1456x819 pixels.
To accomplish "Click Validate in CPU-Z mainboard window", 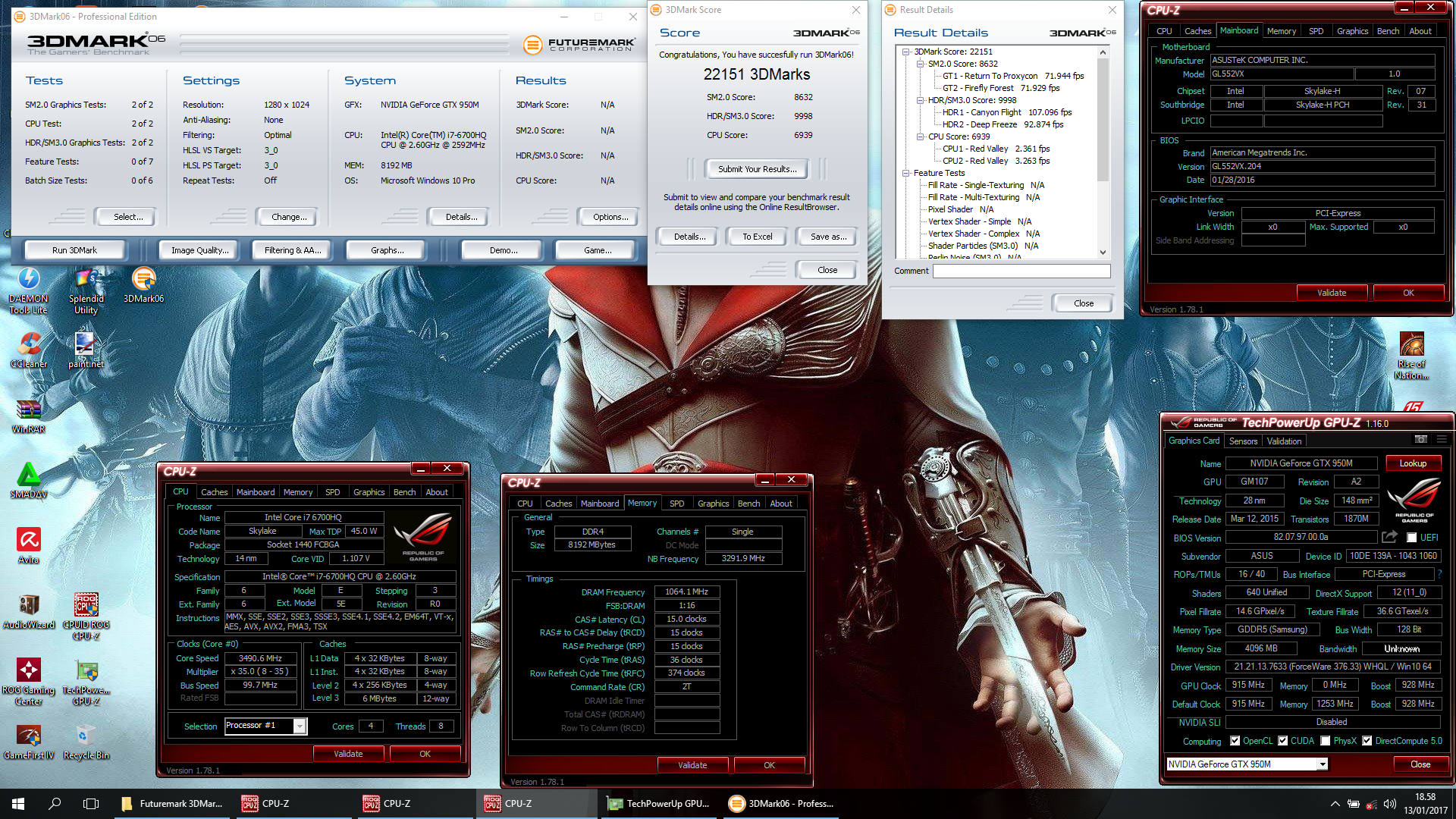I will 1332,293.
